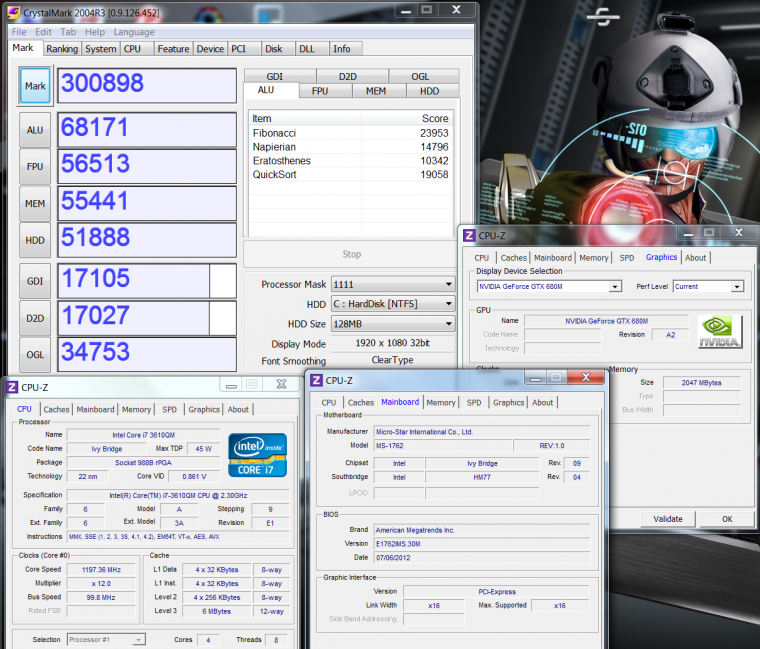Click the NVIDIA logo in the GPU section

(x=720, y=331)
